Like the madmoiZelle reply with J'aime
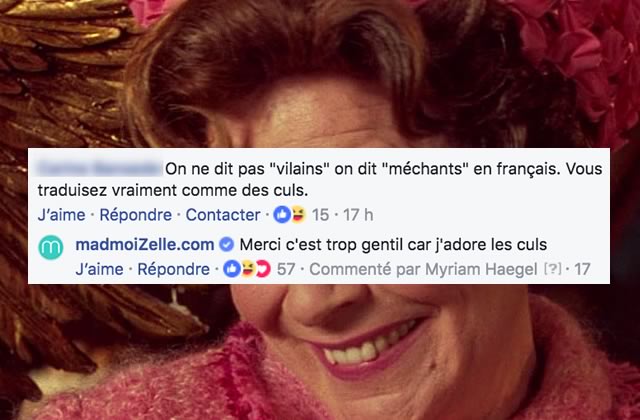The image size is (640, 420). pos(99,269)
